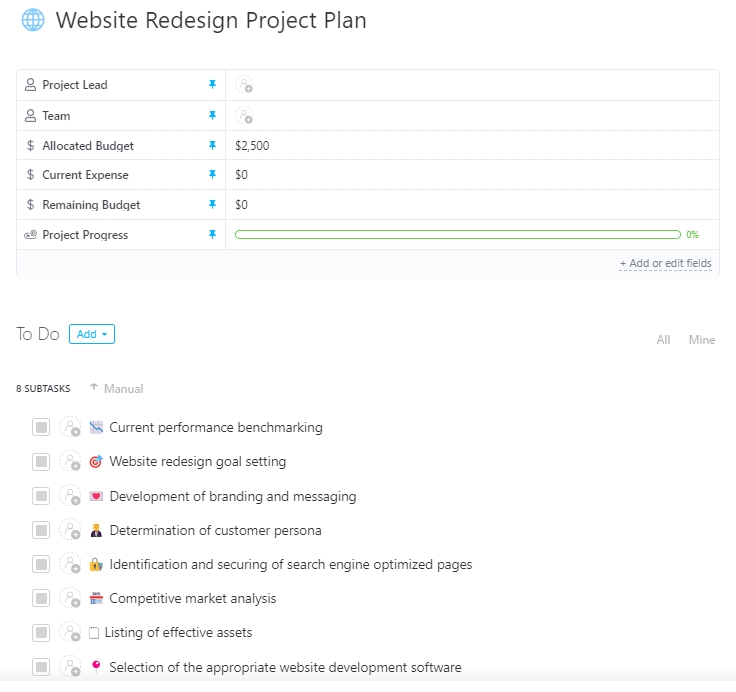Unpin the Project Progress field
Screen dimensions: 736x692
point(212,234)
